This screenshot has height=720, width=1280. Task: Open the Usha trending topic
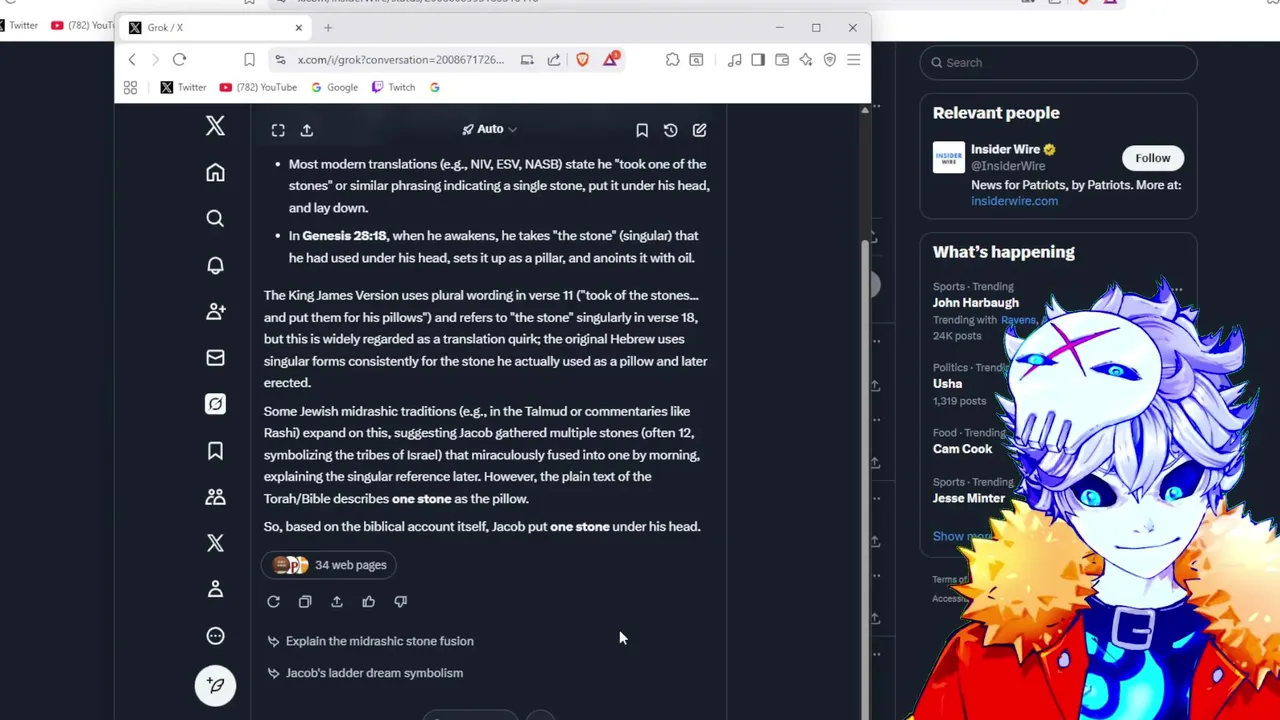coord(947,384)
